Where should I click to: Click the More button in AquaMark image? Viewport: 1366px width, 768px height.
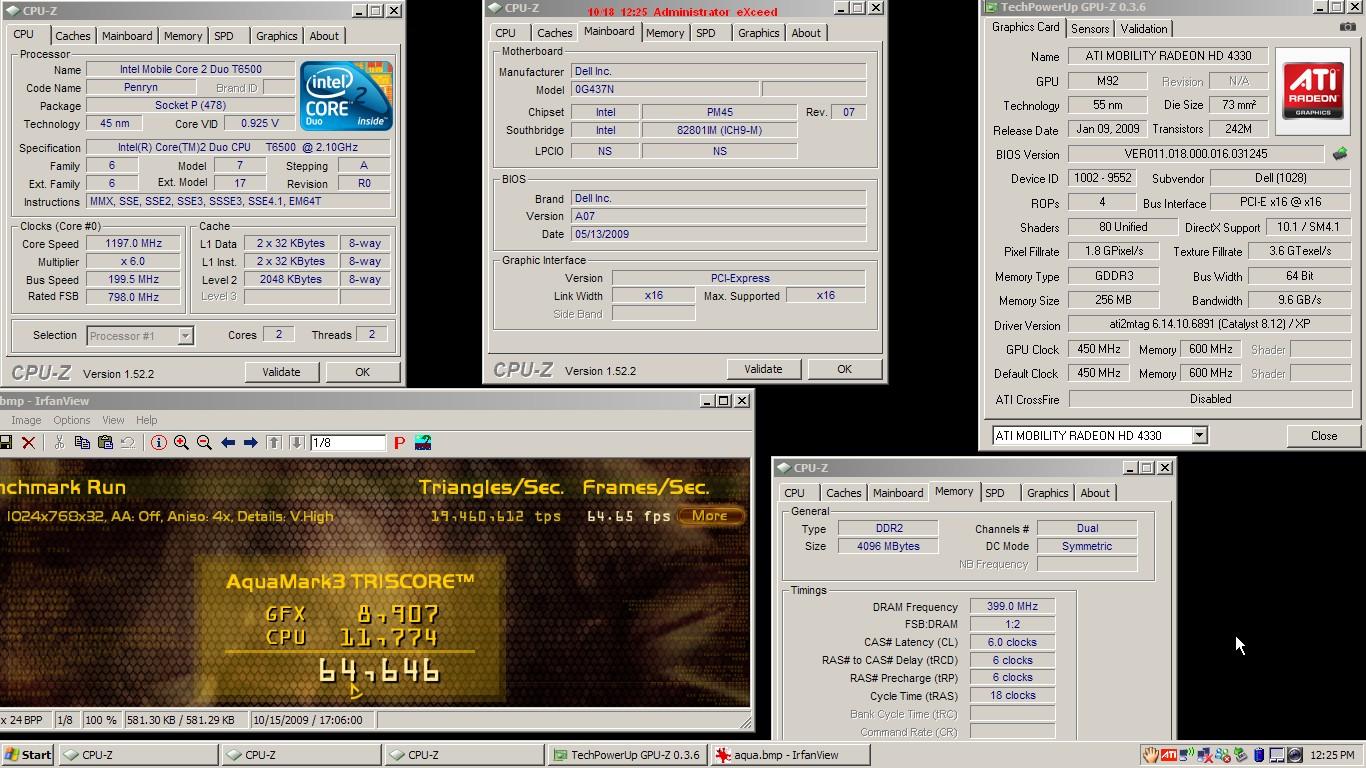click(x=710, y=516)
